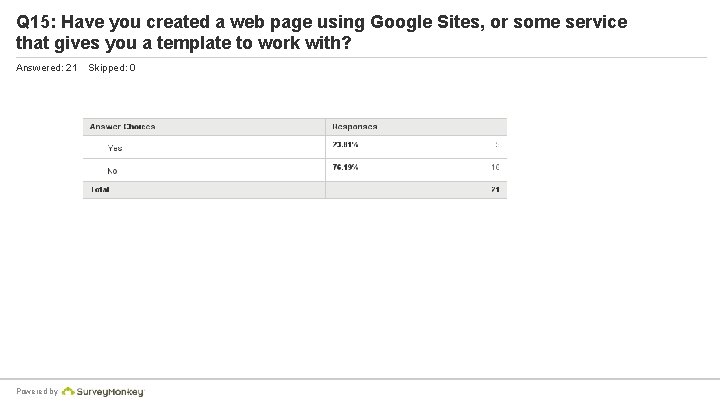This screenshot has width=720, height=405.
Task: Click the SurveyMonkey logo icon
Action: 68,391
